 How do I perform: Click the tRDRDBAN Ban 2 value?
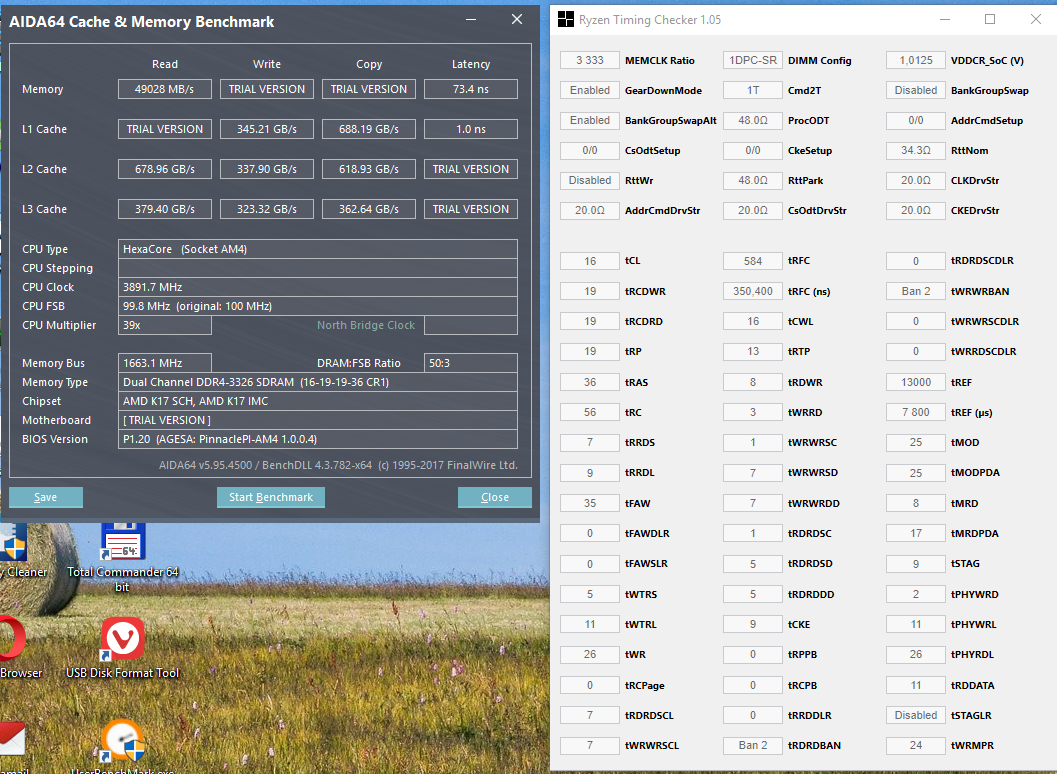(753, 745)
